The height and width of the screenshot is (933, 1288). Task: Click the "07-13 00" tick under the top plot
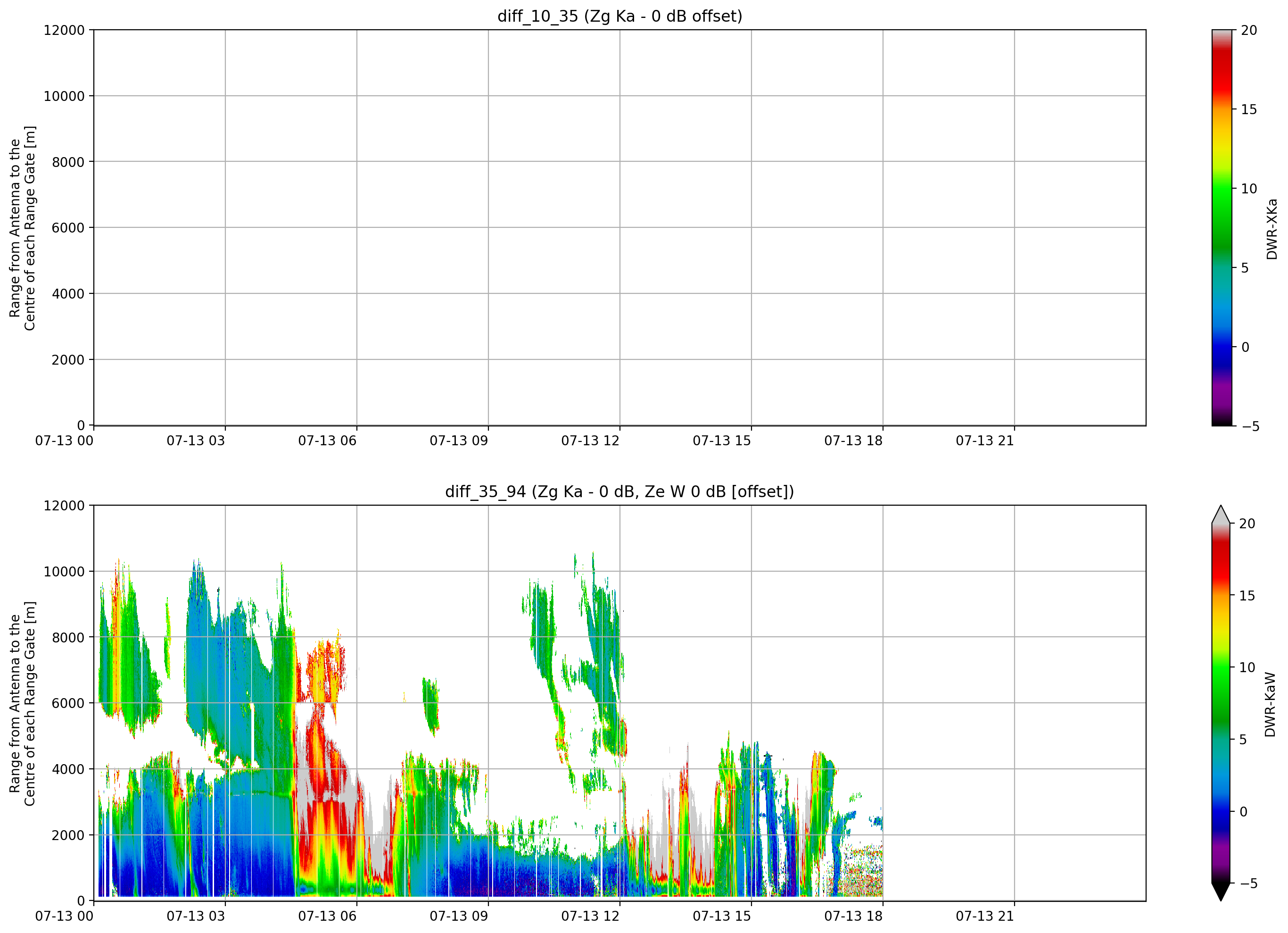pyautogui.click(x=64, y=441)
